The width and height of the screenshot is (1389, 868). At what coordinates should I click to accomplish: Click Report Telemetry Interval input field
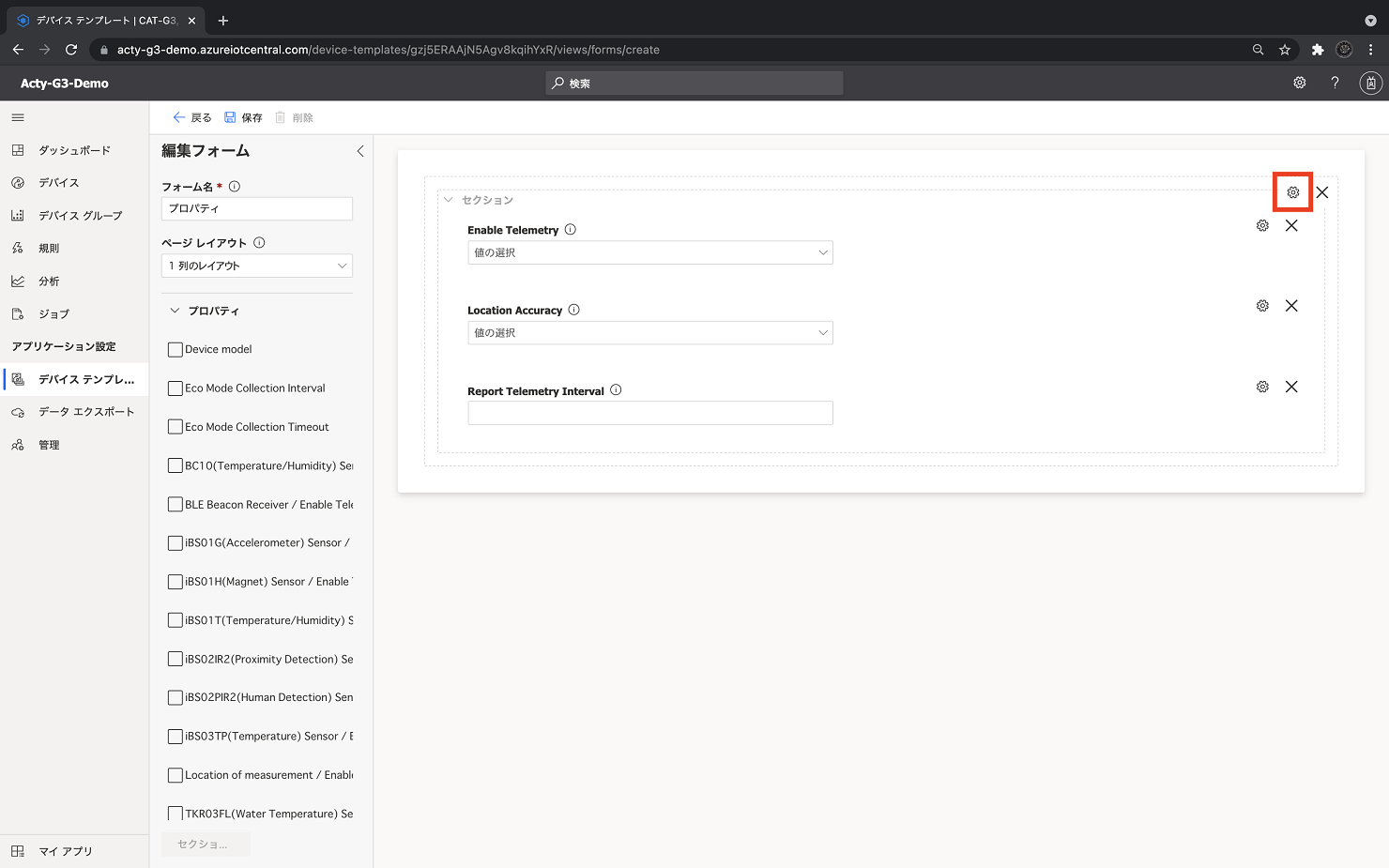click(650, 413)
